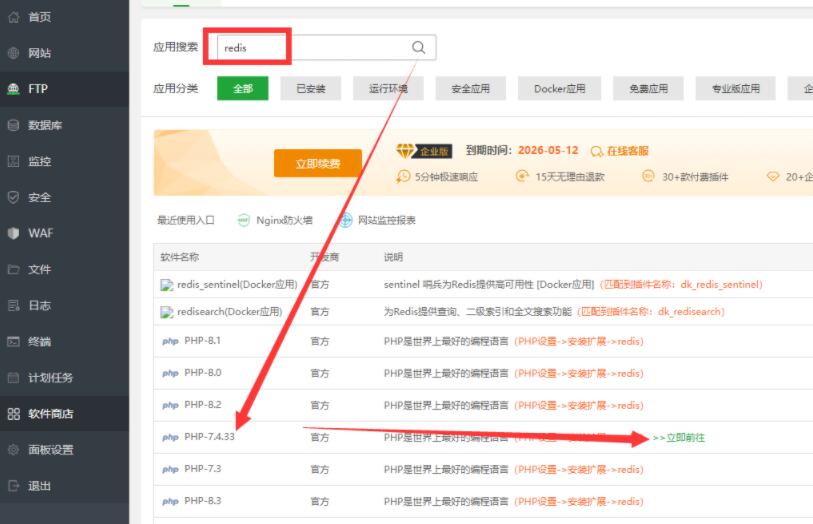Click the Nginx防火墙 icon
813x524 pixels.
pos(243,220)
